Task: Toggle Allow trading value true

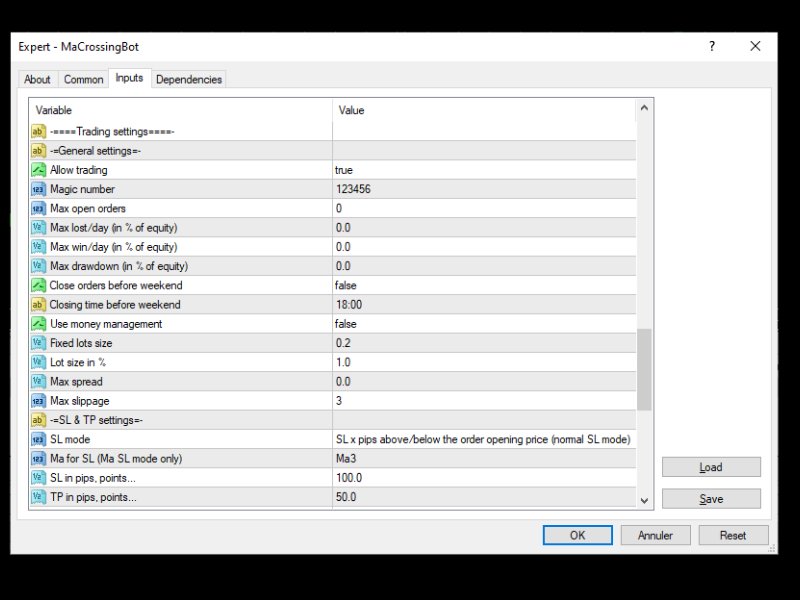Action: pos(484,170)
